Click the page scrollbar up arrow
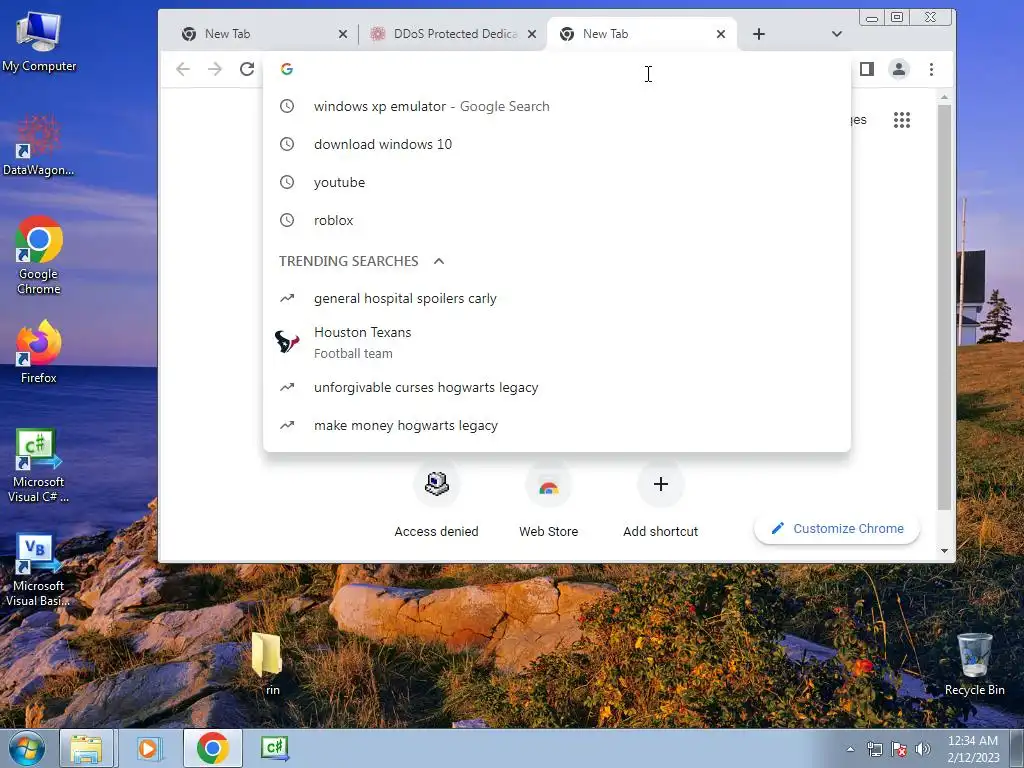This screenshot has height=768, width=1024. pos(944,97)
